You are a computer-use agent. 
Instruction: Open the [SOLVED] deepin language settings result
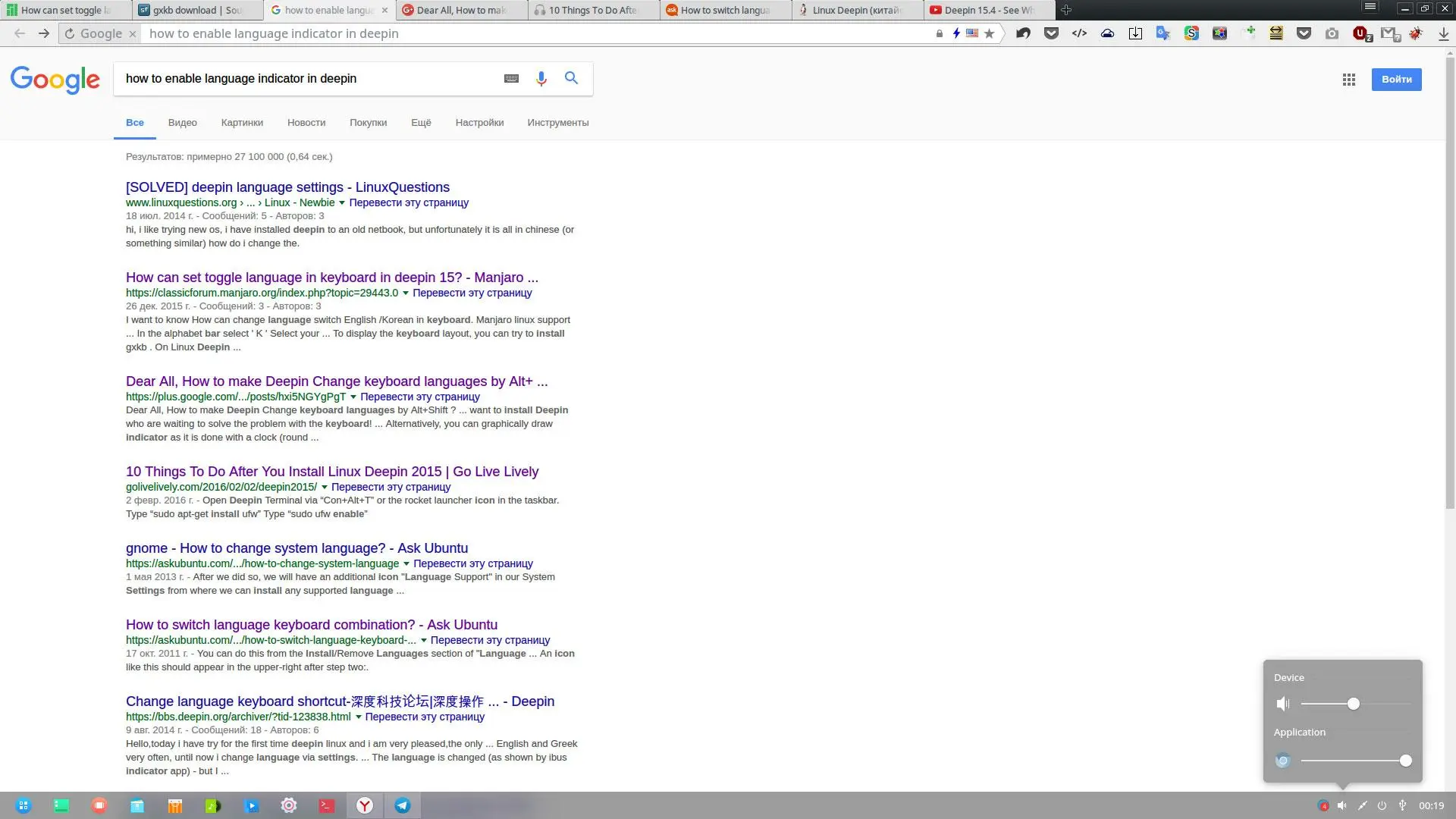click(x=287, y=187)
